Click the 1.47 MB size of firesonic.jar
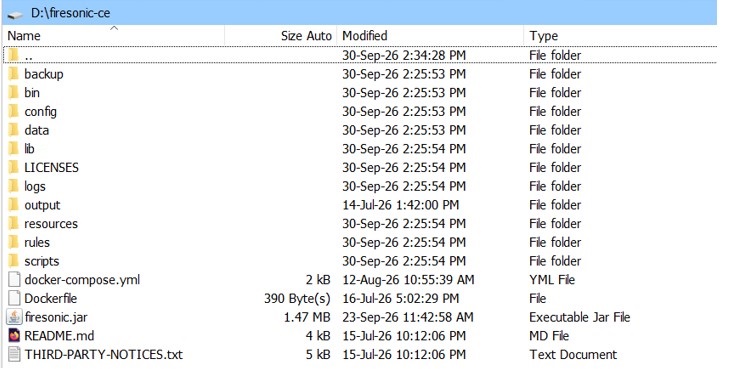 pos(307,316)
